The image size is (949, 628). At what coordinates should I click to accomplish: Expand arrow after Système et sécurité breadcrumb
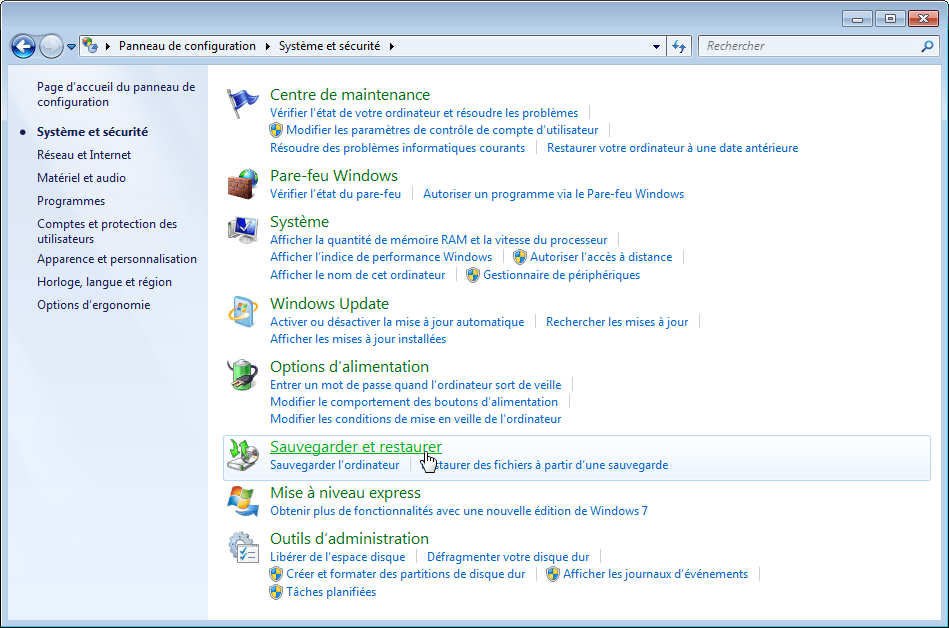392,46
